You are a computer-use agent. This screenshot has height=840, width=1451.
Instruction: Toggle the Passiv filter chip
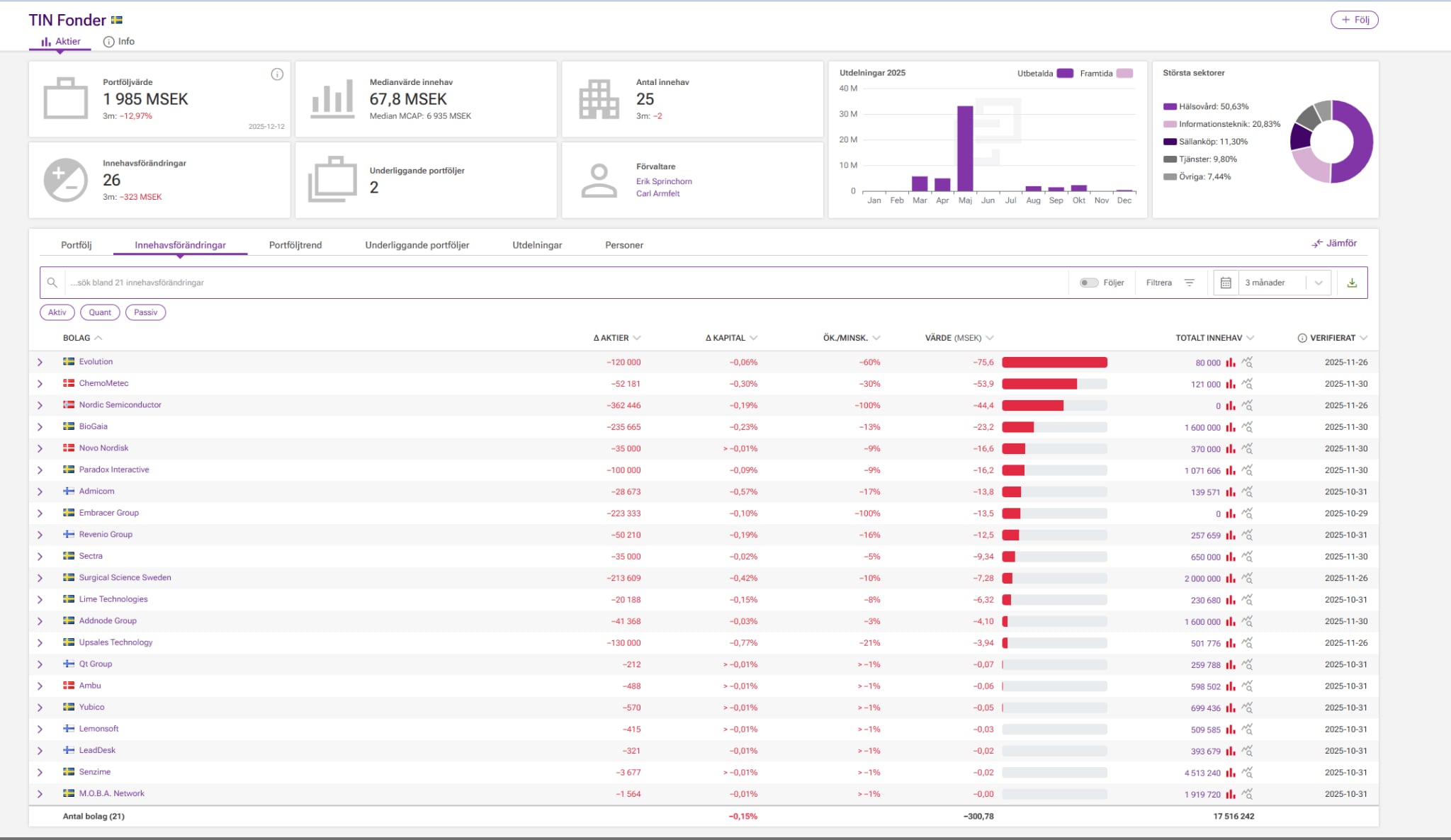click(145, 312)
